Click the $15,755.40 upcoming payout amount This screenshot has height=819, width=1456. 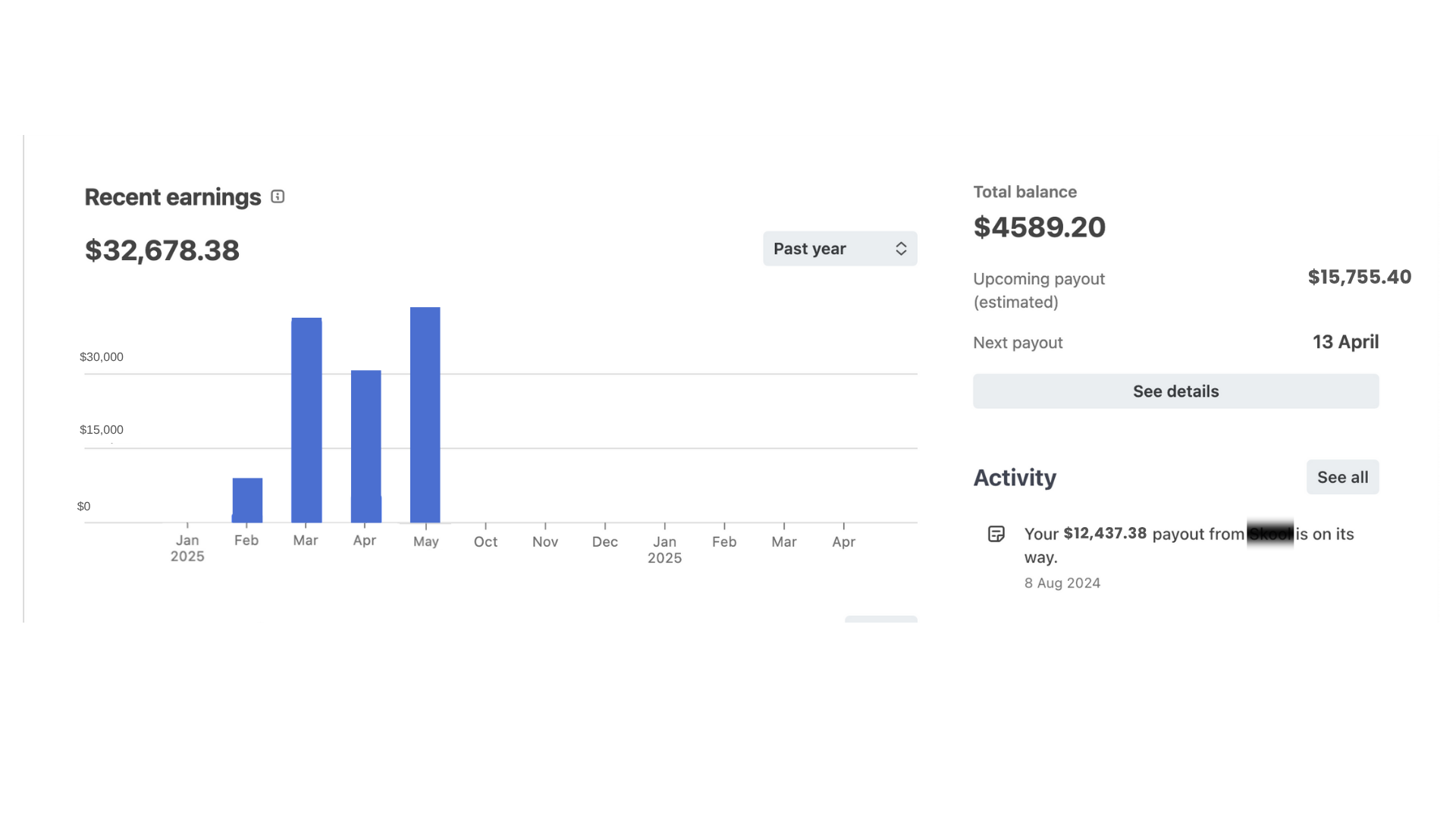(1359, 278)
